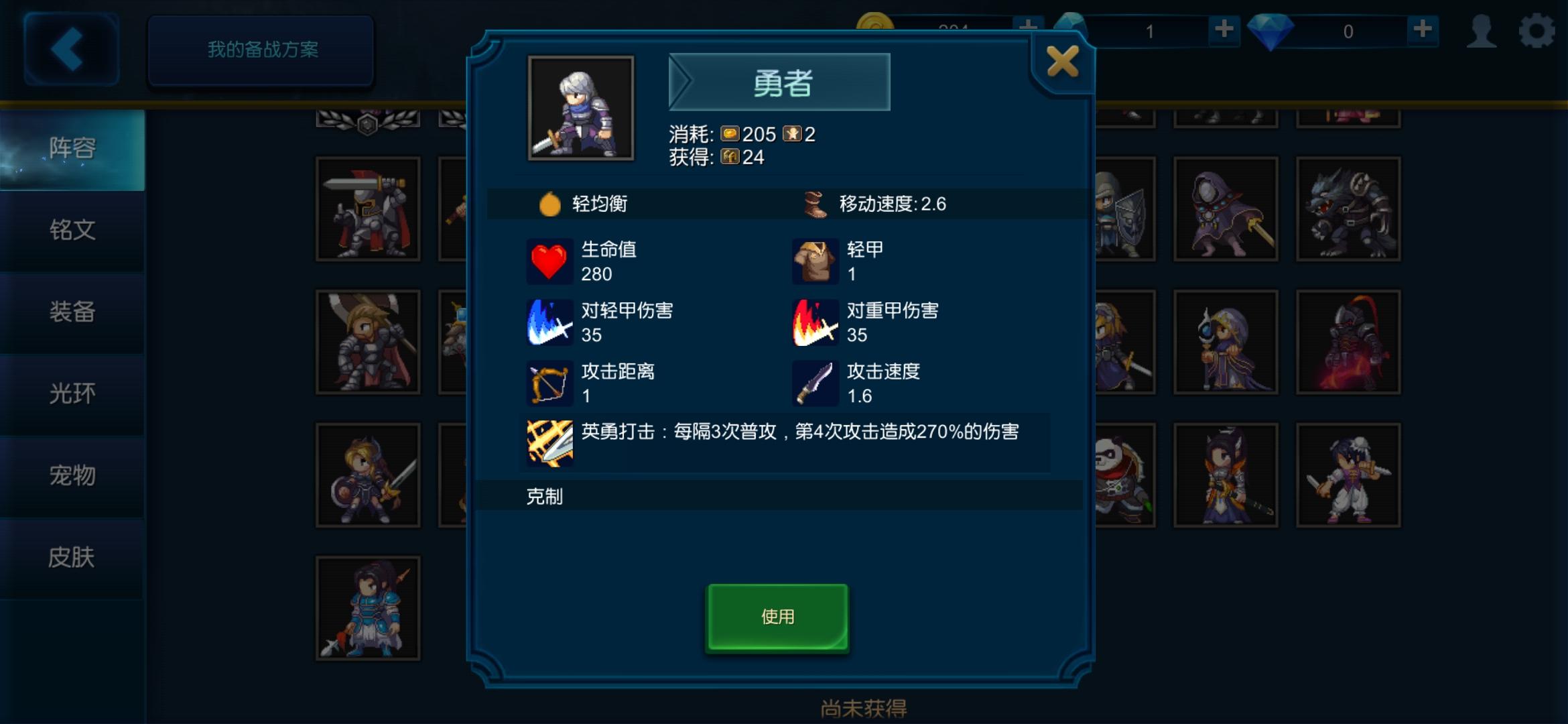Click the 英勇打击 skill icon
Screen dimensions: 1568x724
click(549, 443)
